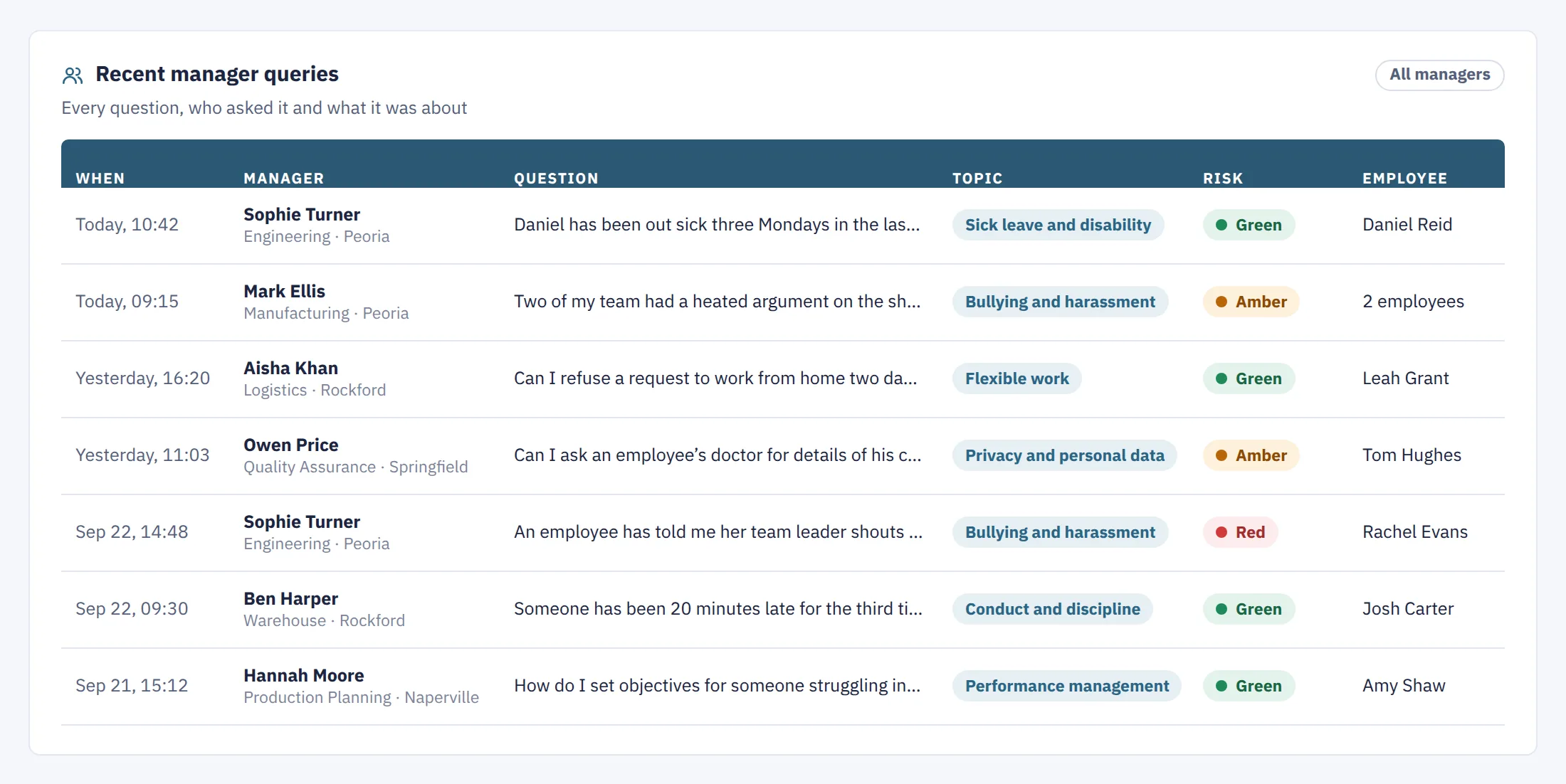Open the Today, 10:42 Sophie Turner manager name
This screenshot has height=784, width=1566.
click(302, 215)
